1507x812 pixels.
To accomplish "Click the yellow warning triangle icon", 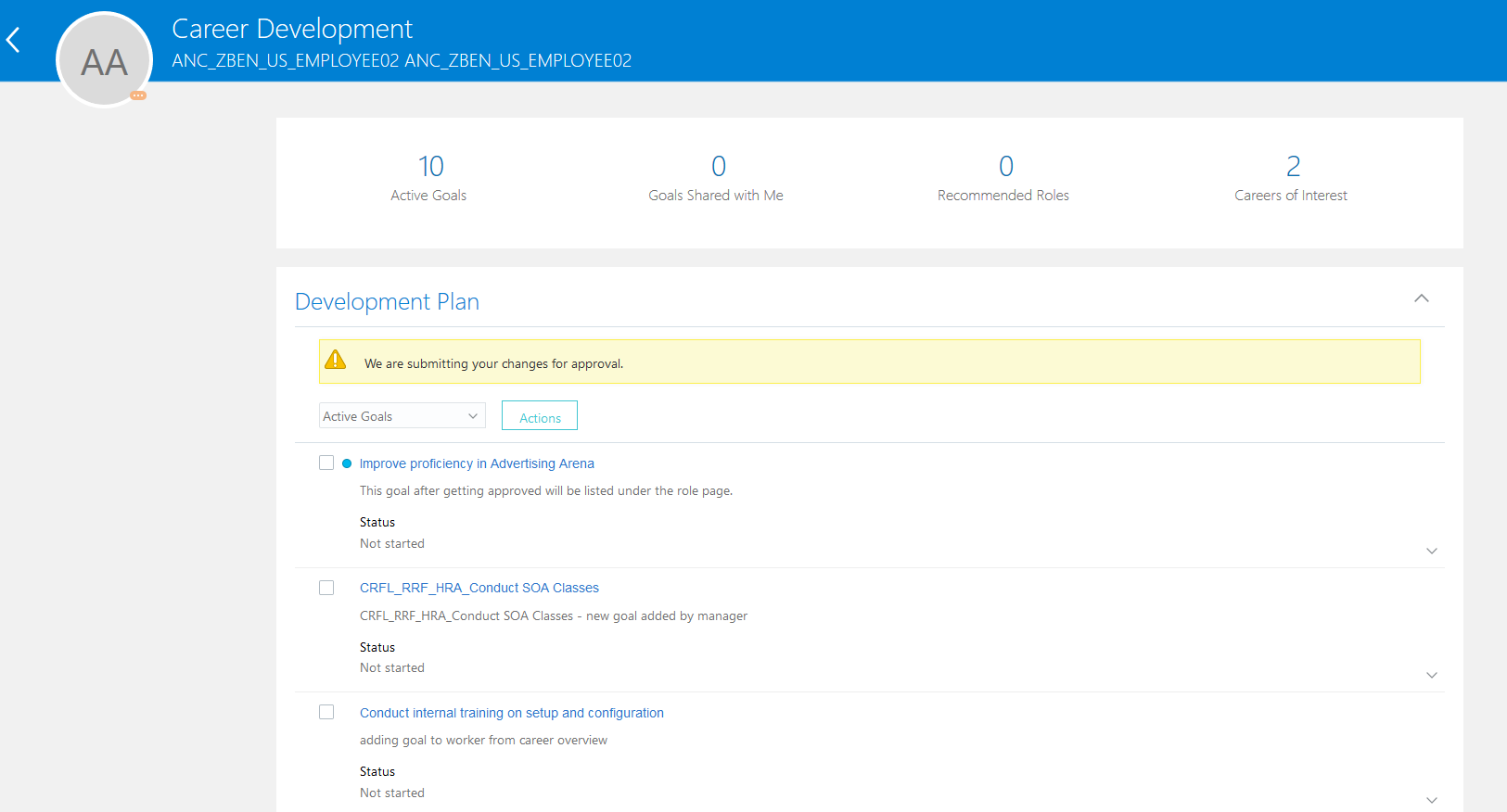I will (x=336, y=360).
